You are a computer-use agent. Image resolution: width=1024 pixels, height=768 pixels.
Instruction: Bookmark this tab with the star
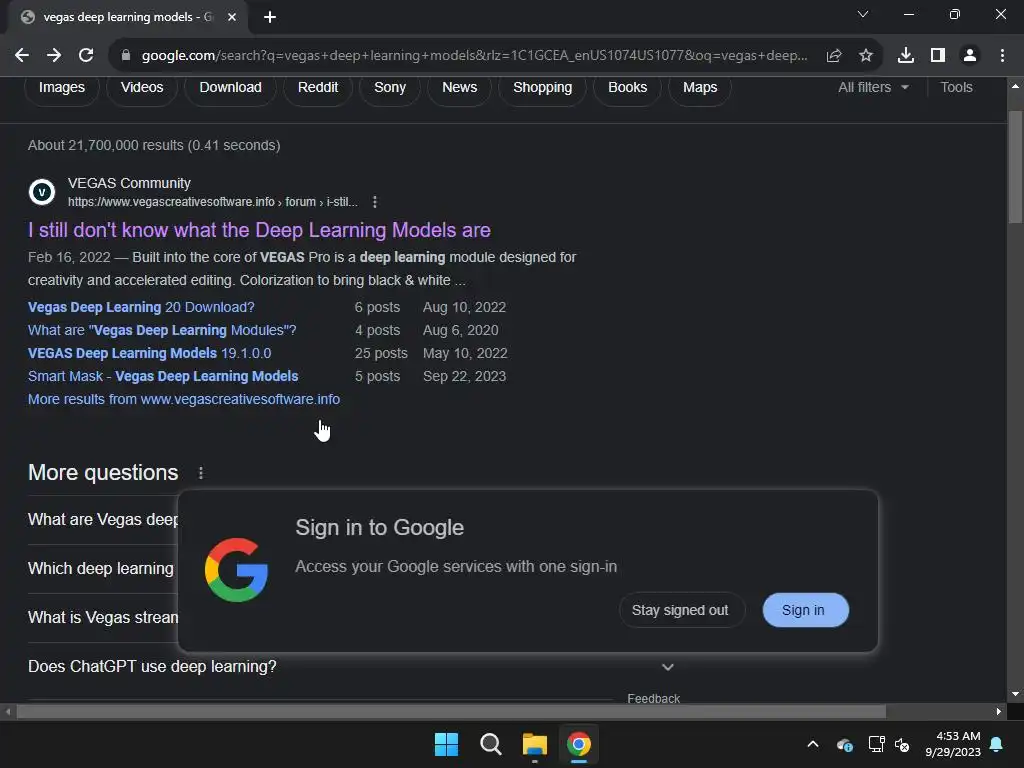click(866, 56)
